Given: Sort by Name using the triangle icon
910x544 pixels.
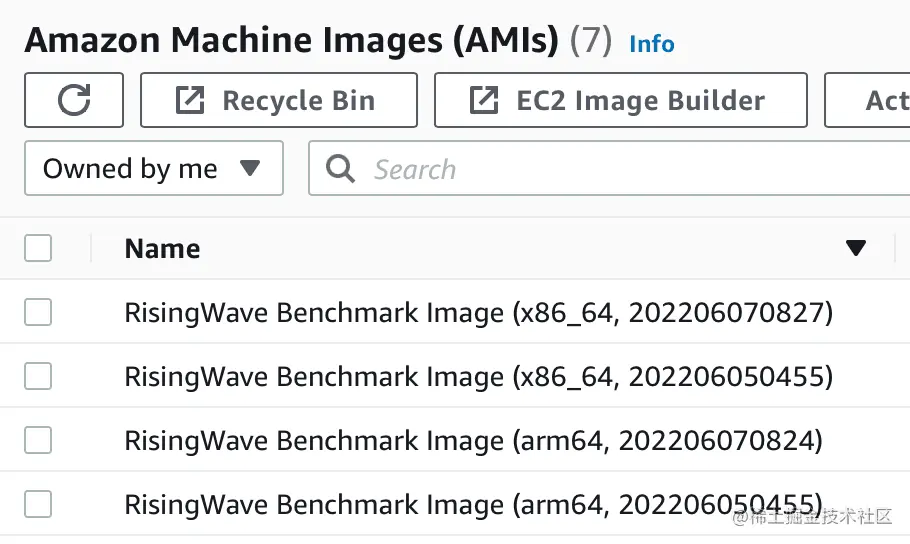Looking at the screenshot, I should coord(855,249).
